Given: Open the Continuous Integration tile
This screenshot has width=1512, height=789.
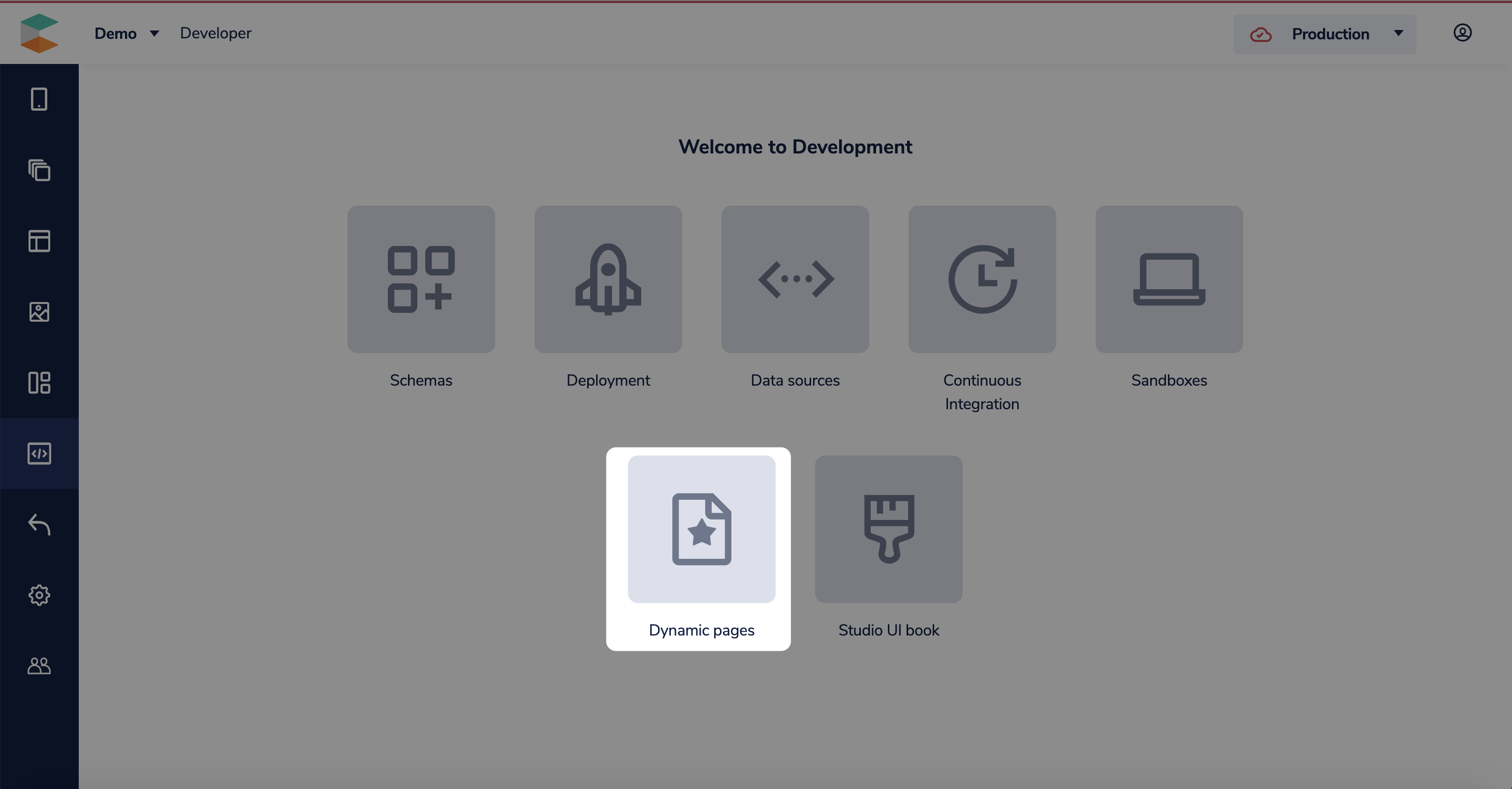Looking at the screenshot, I should coord(981,279).
